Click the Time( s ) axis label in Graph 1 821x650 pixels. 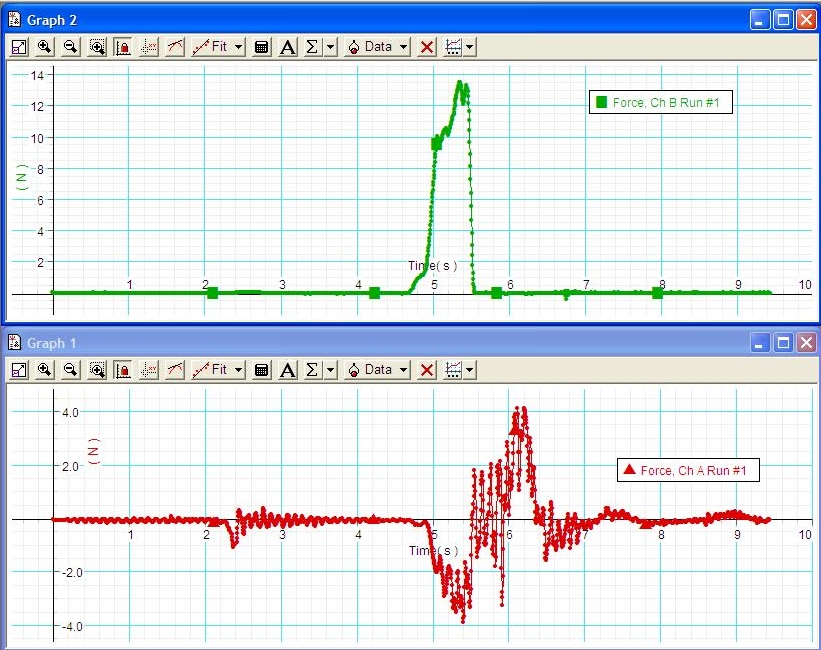434,550
